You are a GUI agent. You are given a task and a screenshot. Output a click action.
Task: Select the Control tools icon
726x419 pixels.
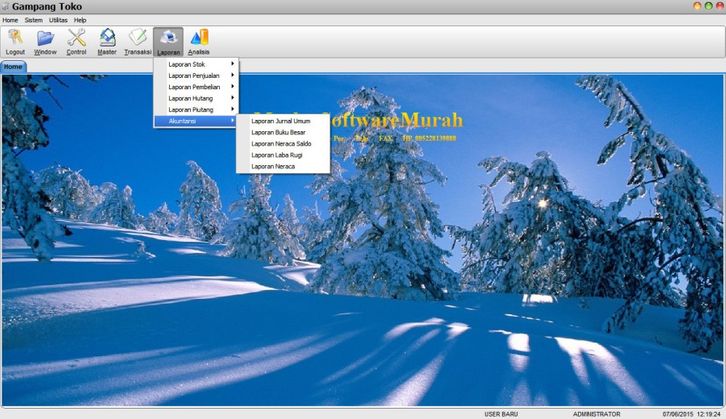(x=76, y=40)
